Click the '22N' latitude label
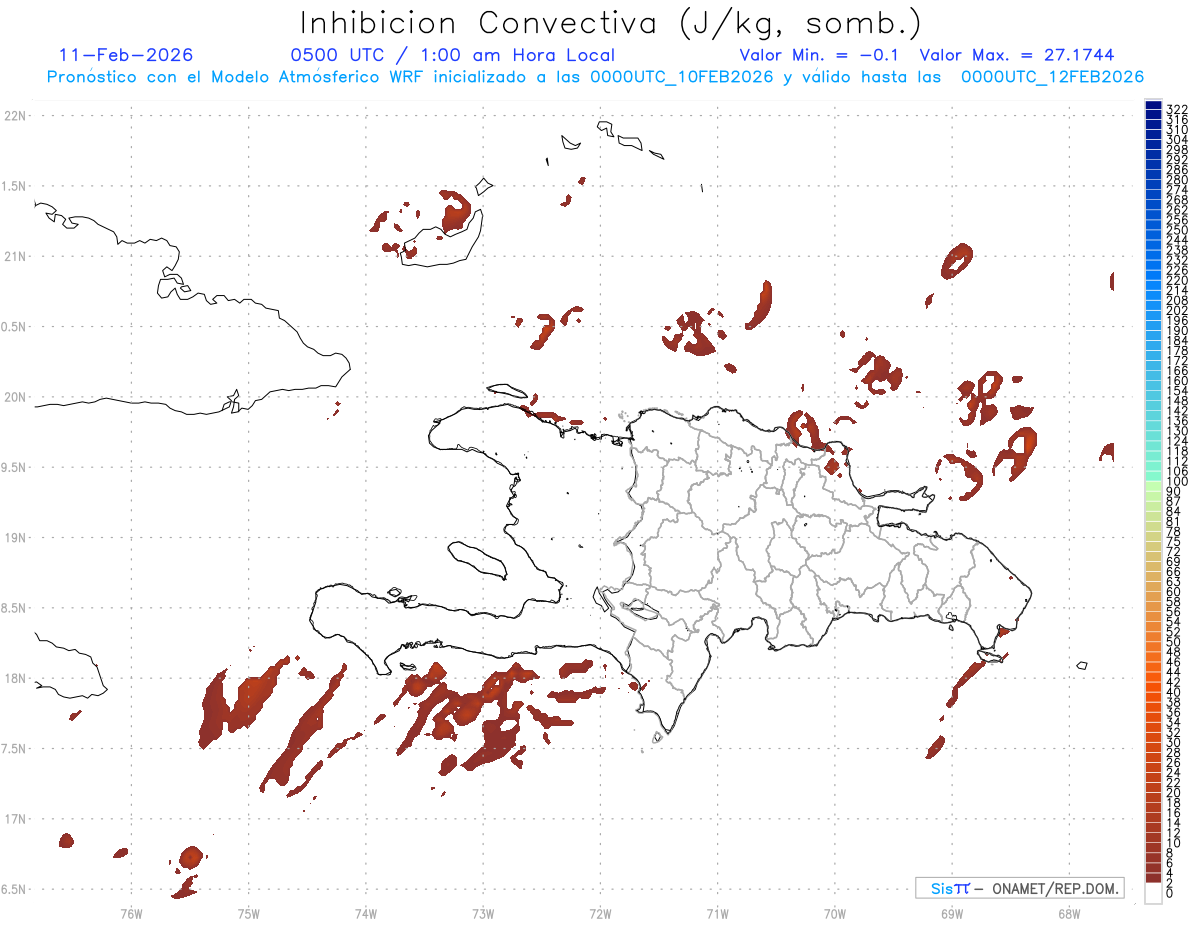 (x=15, y=116)
